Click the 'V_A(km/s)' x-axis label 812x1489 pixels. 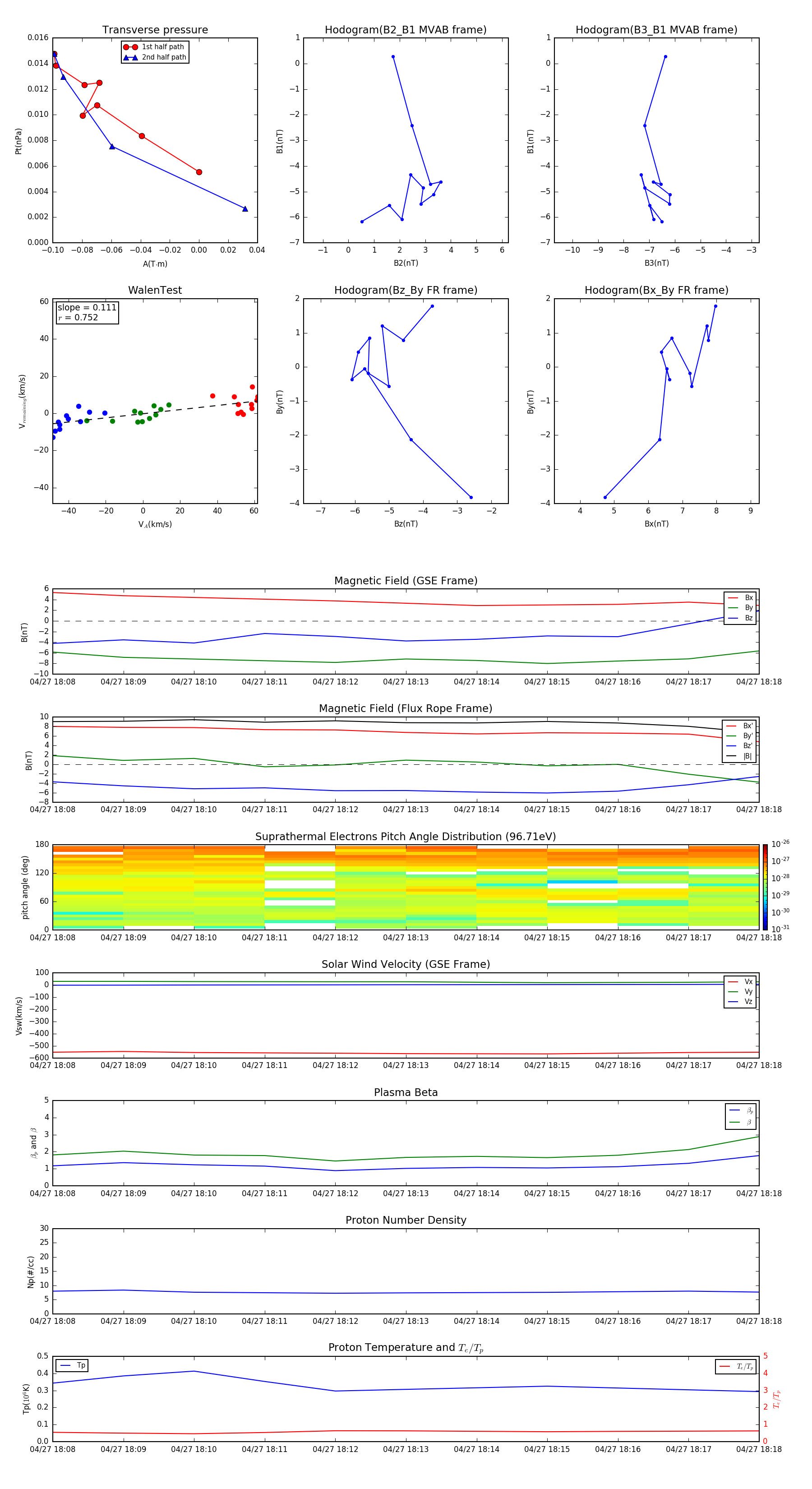coord(155,525)
